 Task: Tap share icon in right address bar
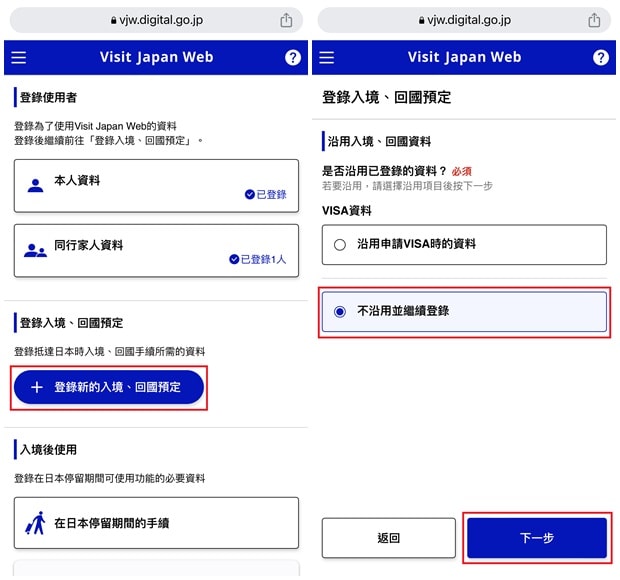point(594,20)
